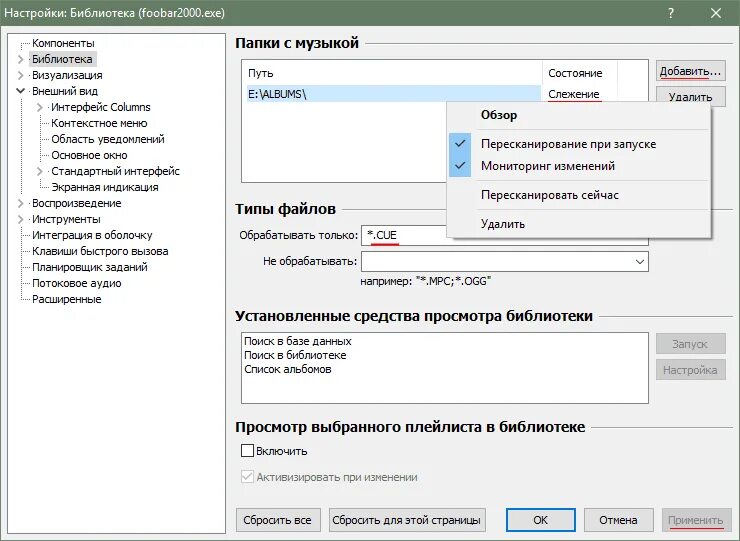Click the Удалить button beside folder list

click(x=690, y=94)
